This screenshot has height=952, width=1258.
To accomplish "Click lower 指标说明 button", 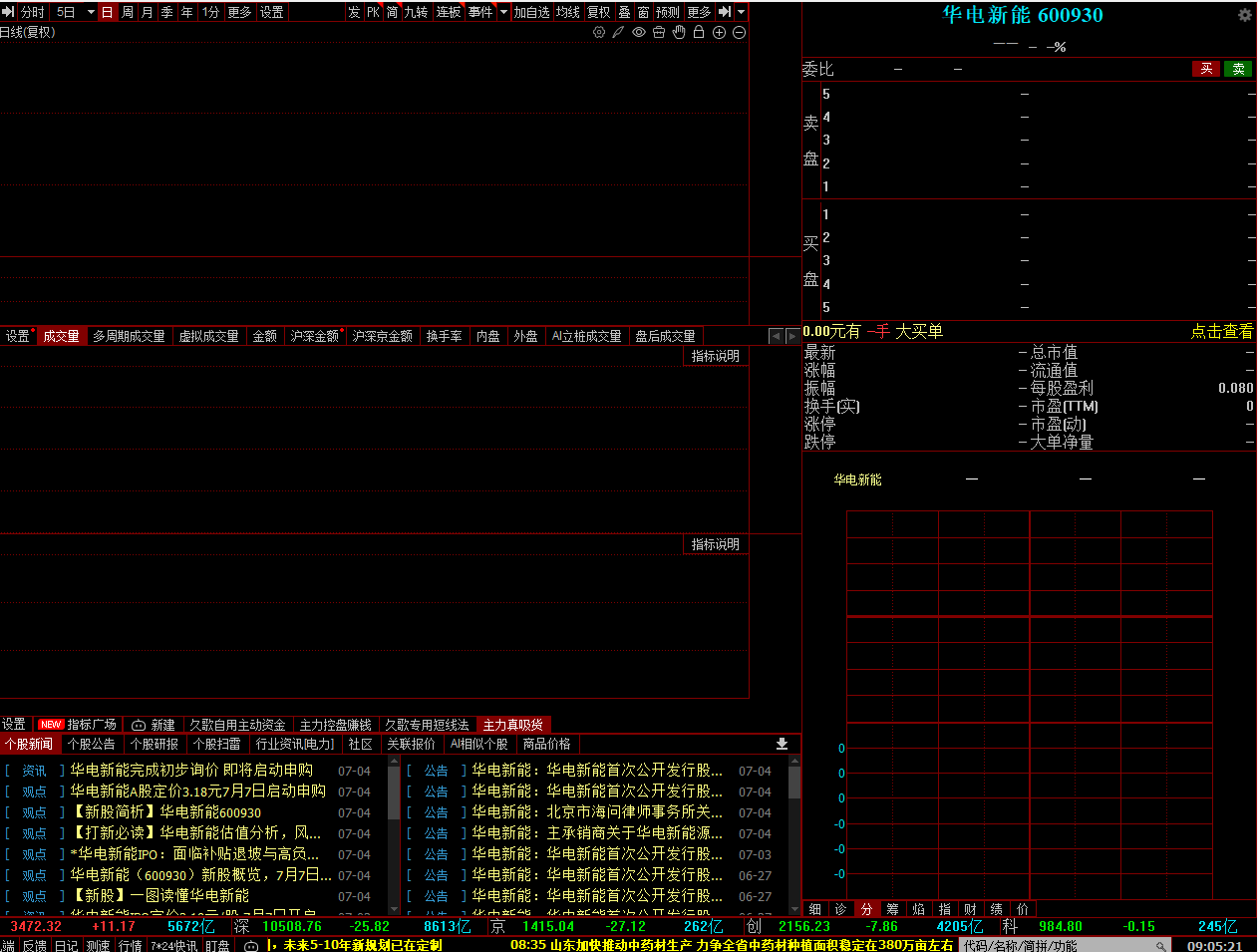I will coord(716,544).
